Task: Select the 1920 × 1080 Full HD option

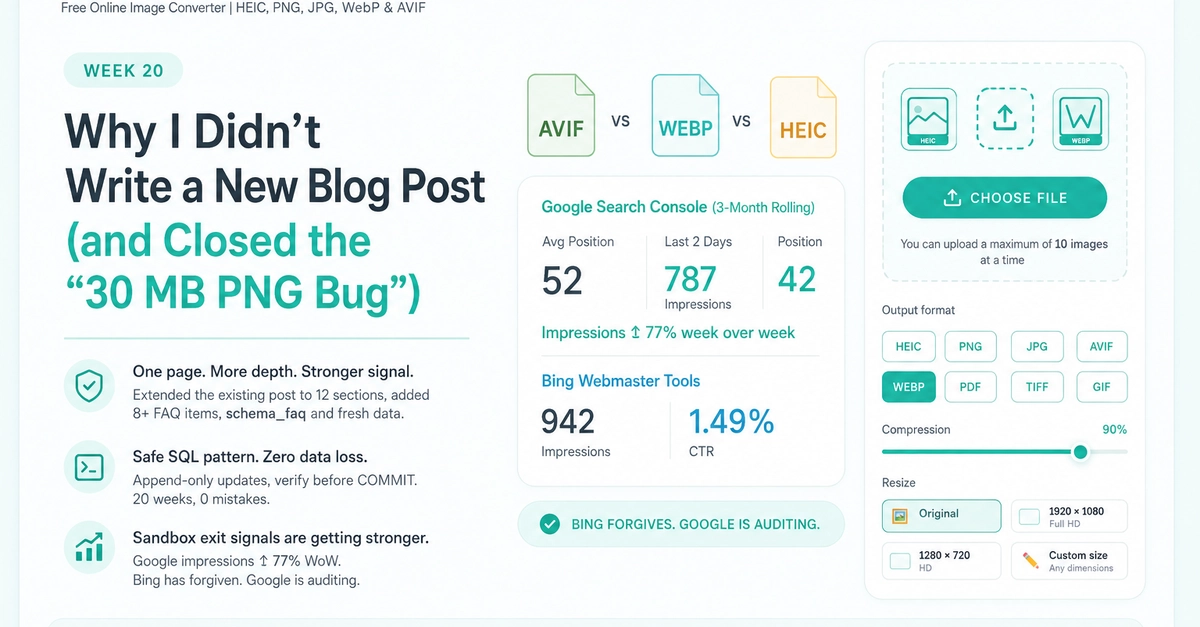Action: tap(1069, 516)
